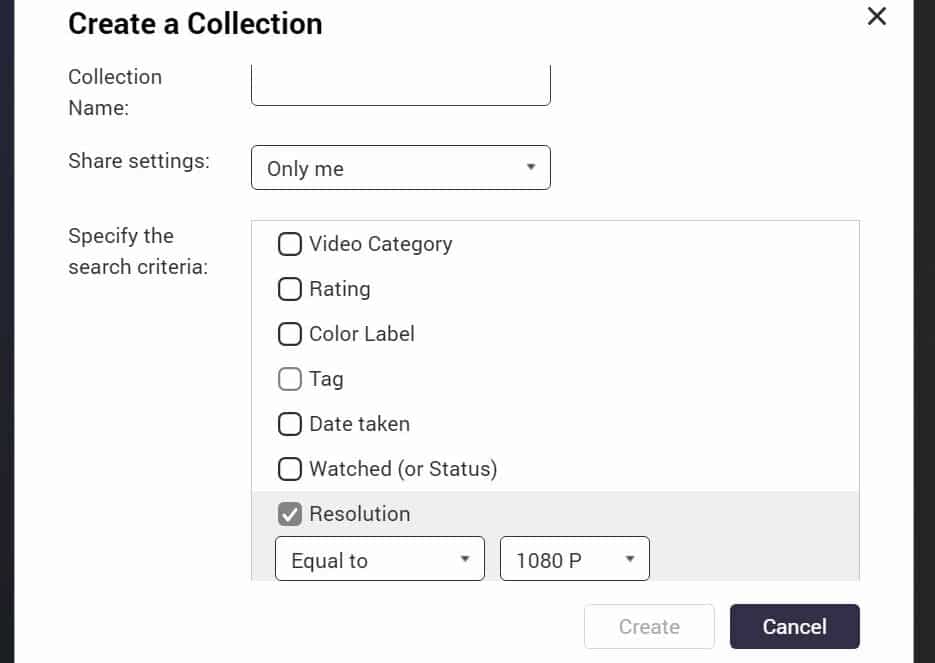Open the Share settings dropdown
The height and width of the screenshot is (663, 935).
[x=401, y=168]
